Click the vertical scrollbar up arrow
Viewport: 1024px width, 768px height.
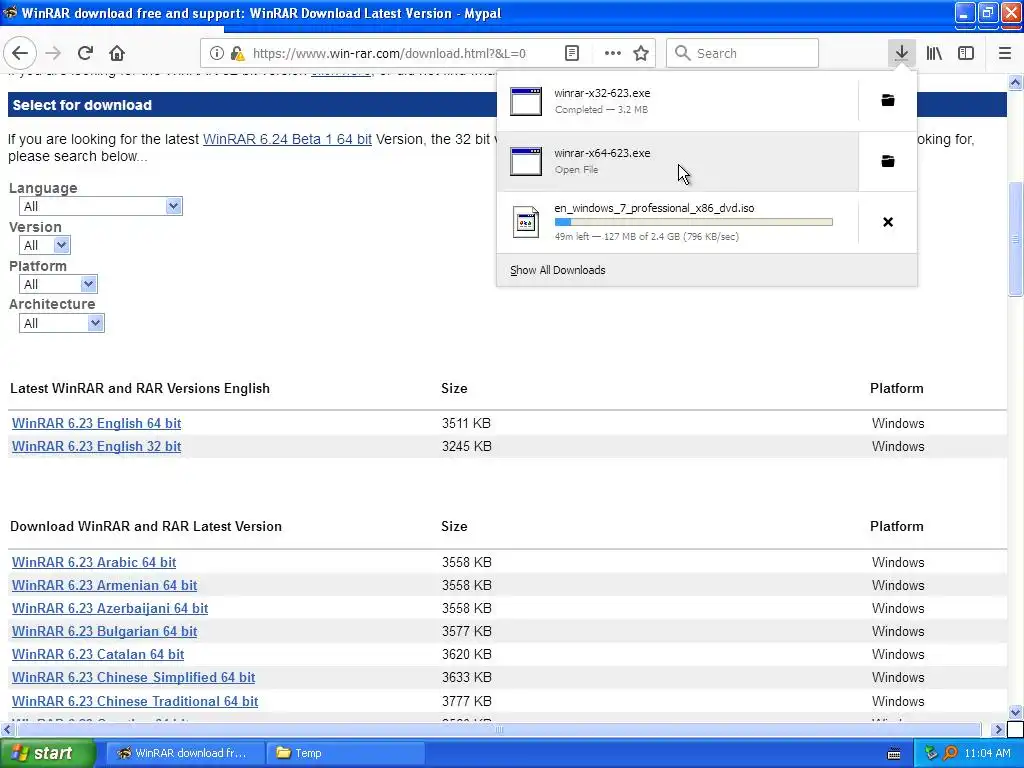point(1016,82)
